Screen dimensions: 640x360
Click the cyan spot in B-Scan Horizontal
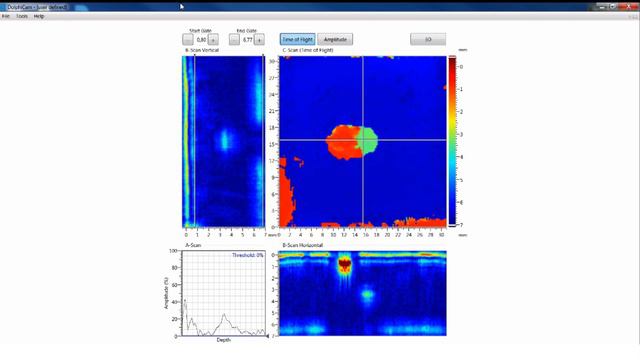[367, 294]
